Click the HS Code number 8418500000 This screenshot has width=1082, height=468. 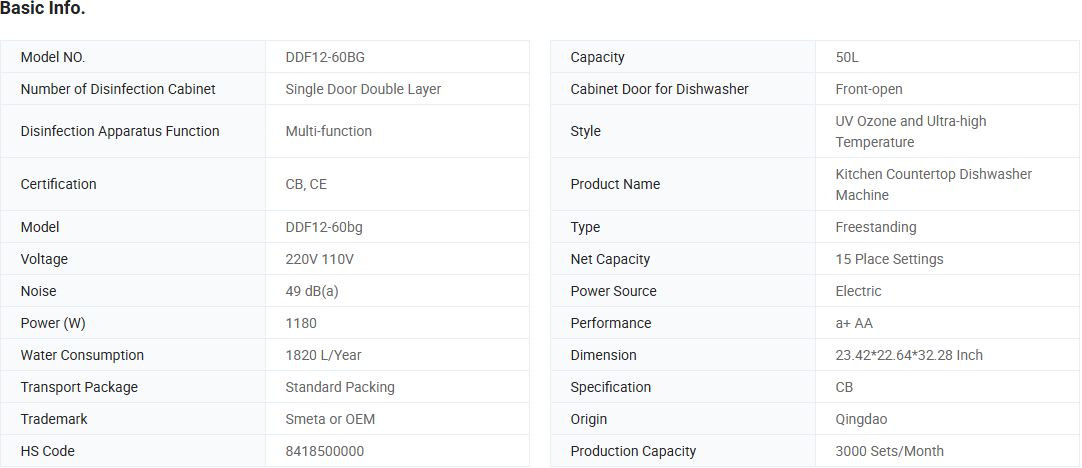(325, 451)
